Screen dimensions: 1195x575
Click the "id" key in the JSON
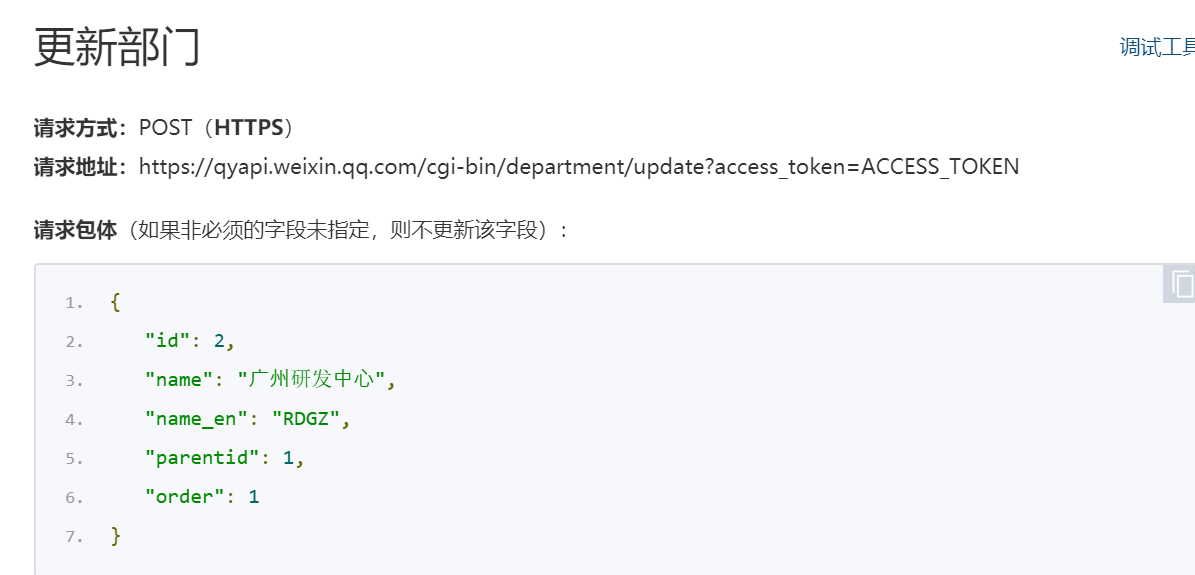(x=167, y=341)
